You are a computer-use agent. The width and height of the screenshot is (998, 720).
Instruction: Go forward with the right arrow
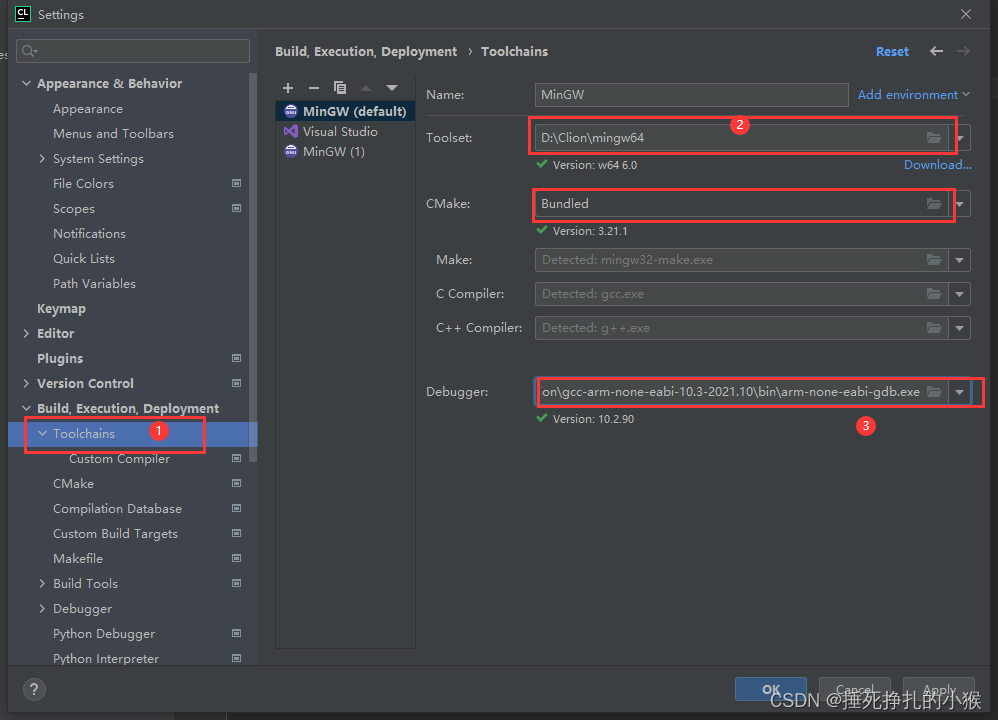click(963, 51)
